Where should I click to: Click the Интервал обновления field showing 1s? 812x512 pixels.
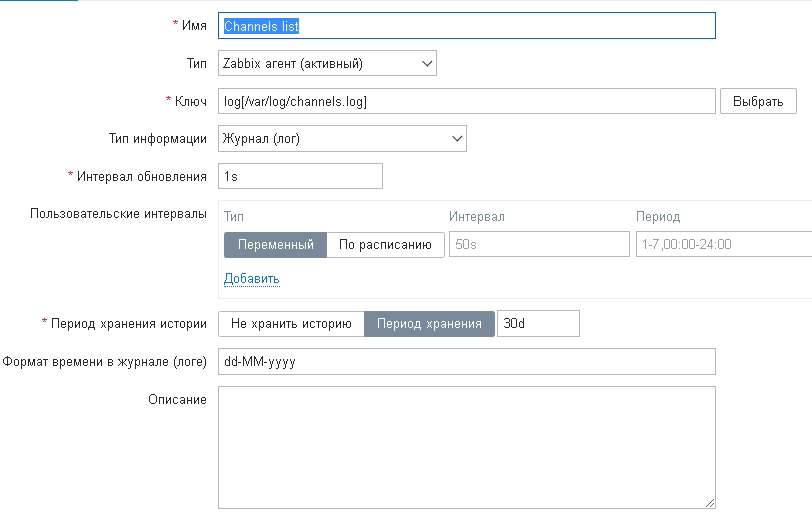pos(300,177)
